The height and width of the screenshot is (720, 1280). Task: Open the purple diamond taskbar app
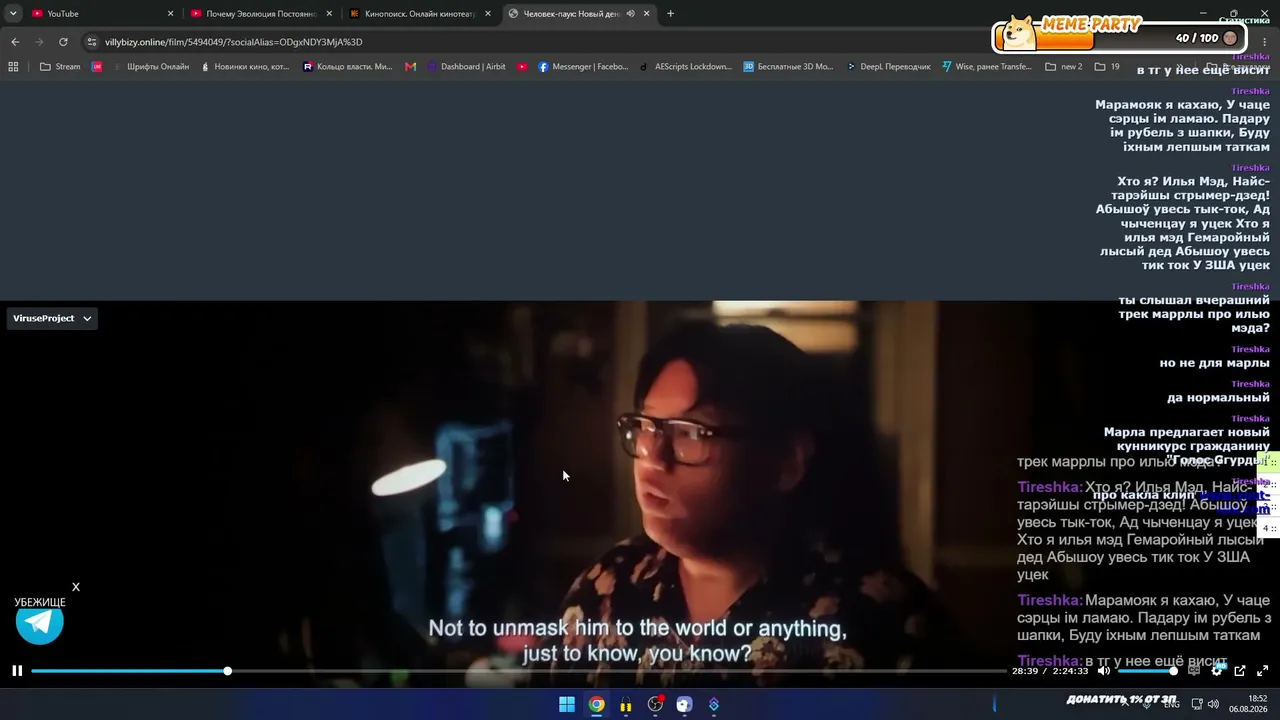[x=714, y=705]
